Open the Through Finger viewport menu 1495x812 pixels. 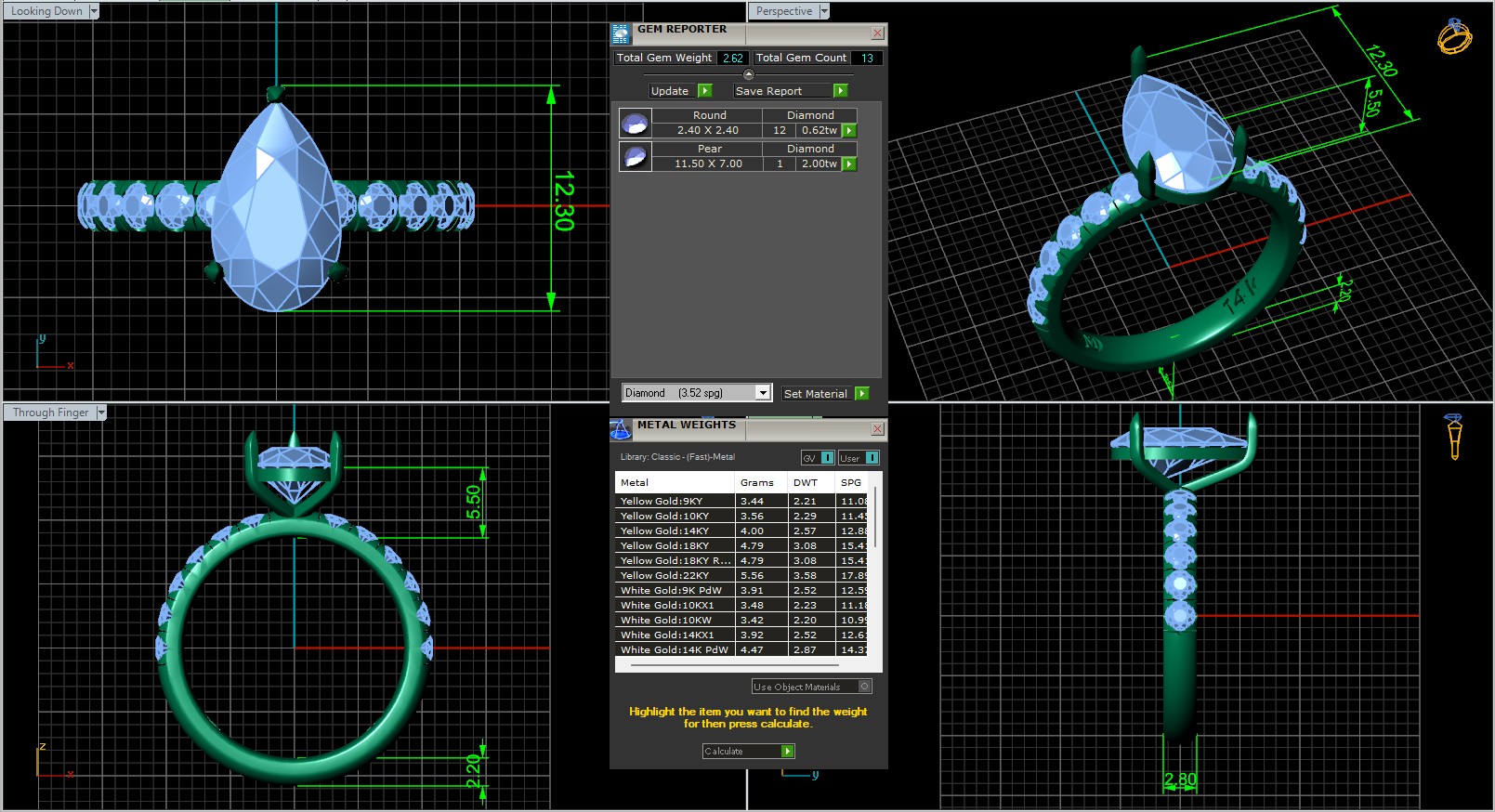(101, 413)
